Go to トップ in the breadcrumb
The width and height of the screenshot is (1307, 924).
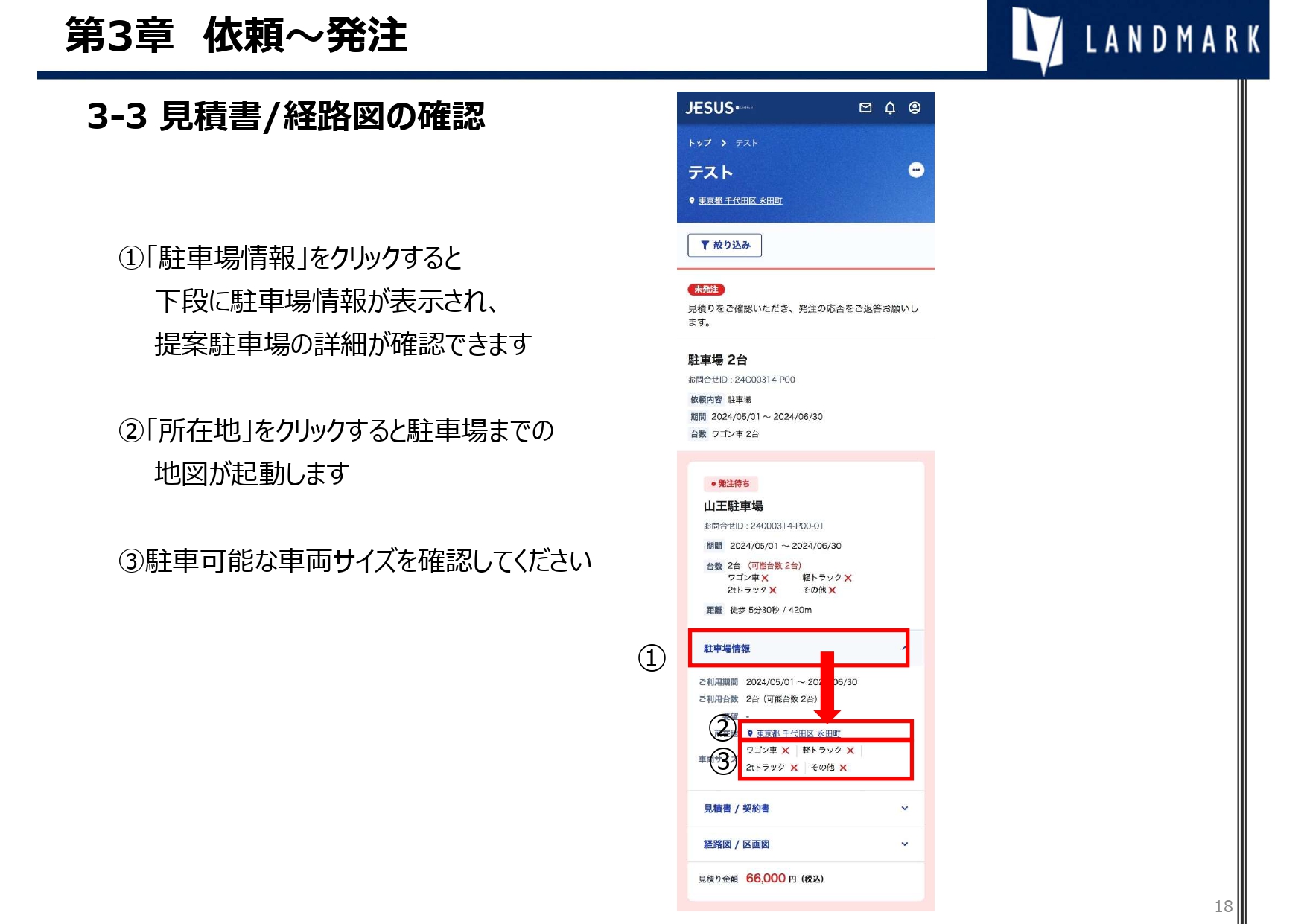[700, 143]
